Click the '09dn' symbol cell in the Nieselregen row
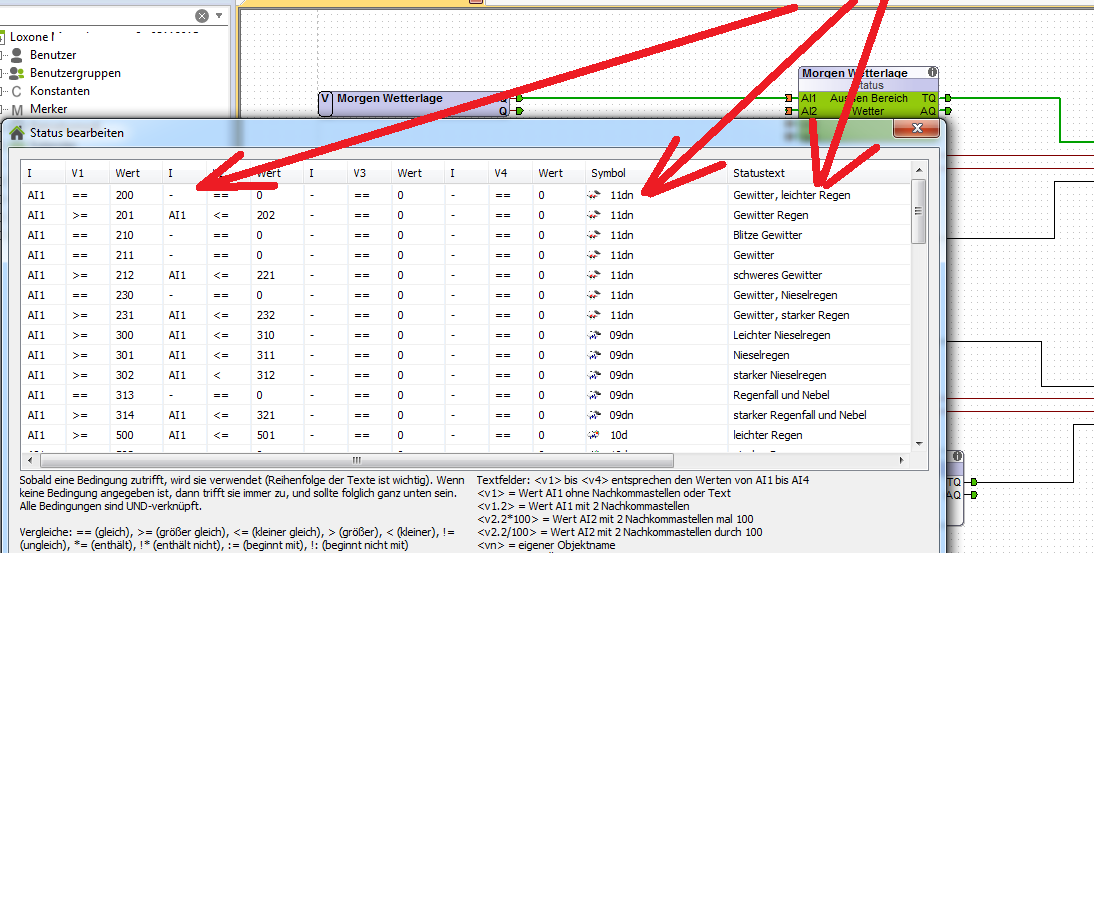Viewport: 1094px width, 912px height. (621, 355)
